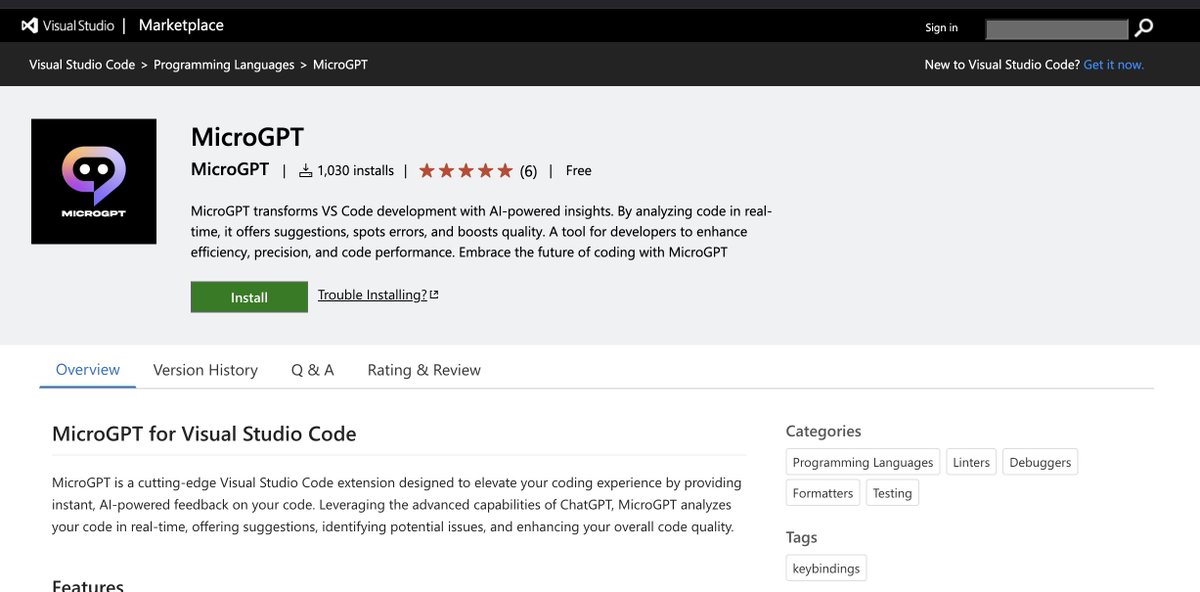
Task: Open the Marketplace home link
Action: point(181,25)
